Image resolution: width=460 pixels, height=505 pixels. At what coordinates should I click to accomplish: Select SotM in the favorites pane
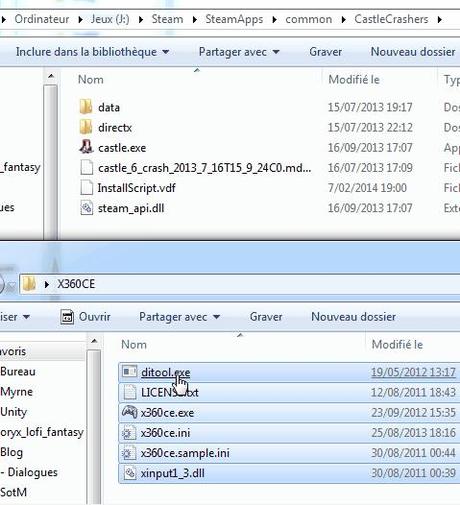coord(14,492)
